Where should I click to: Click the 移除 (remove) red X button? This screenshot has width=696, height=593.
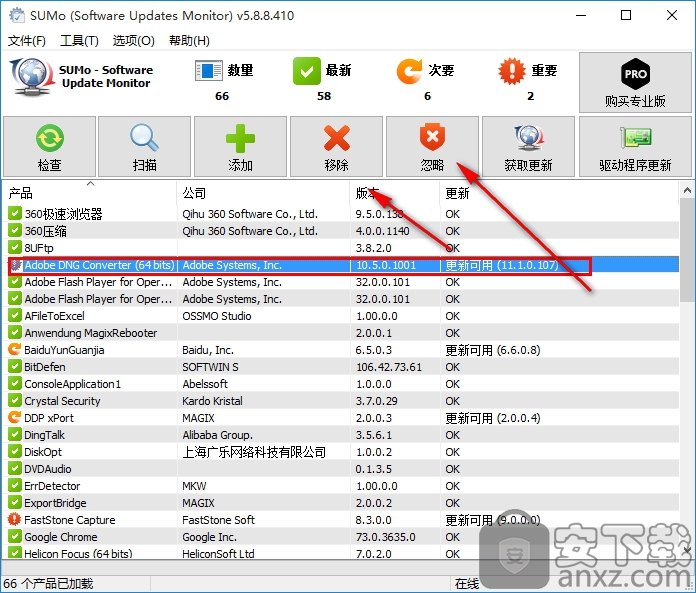pyautogui.click(x=336, y=146)
